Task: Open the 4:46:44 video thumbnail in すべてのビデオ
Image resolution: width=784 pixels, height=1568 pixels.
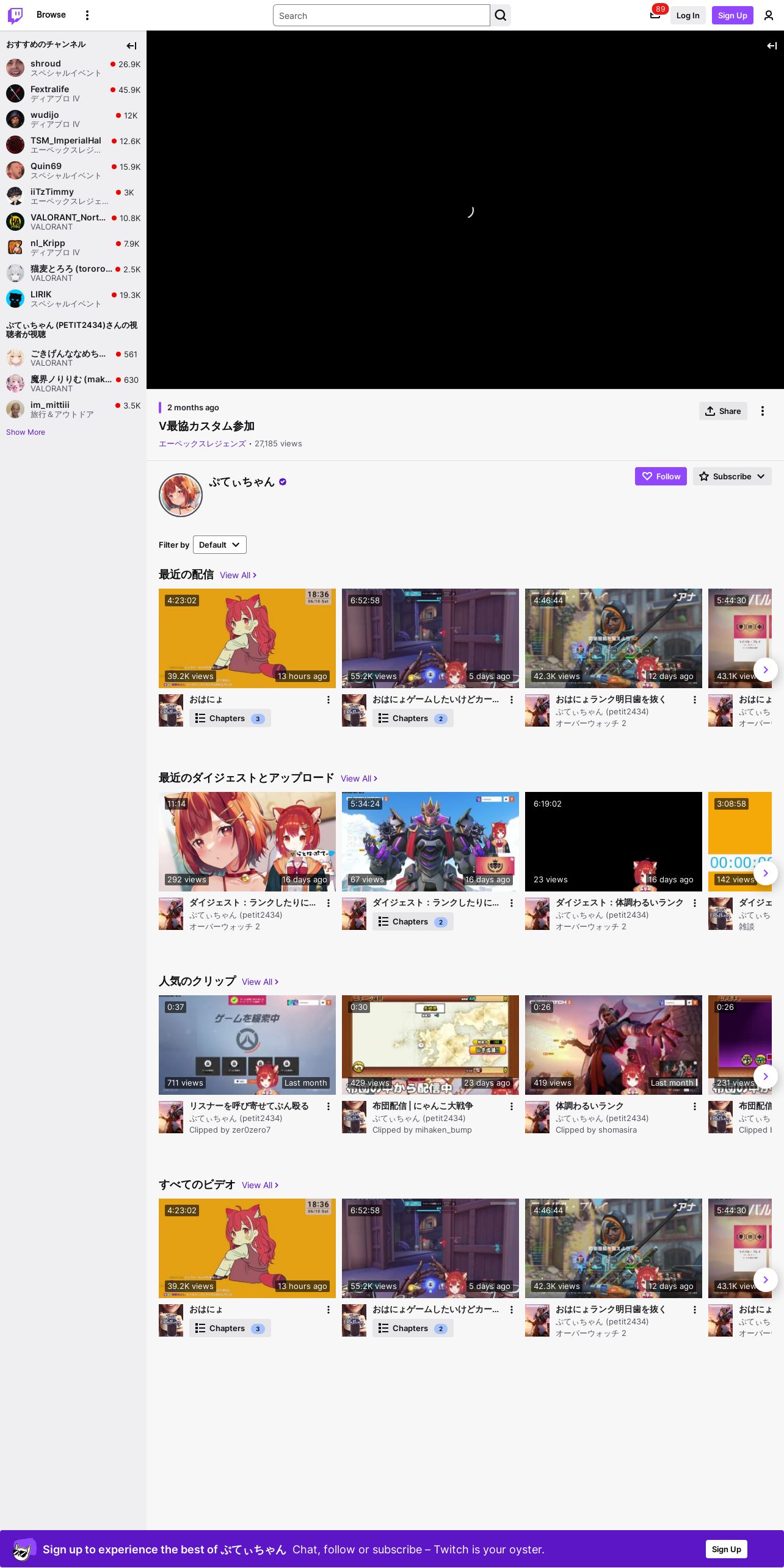Action: (x=614, y=1248)
